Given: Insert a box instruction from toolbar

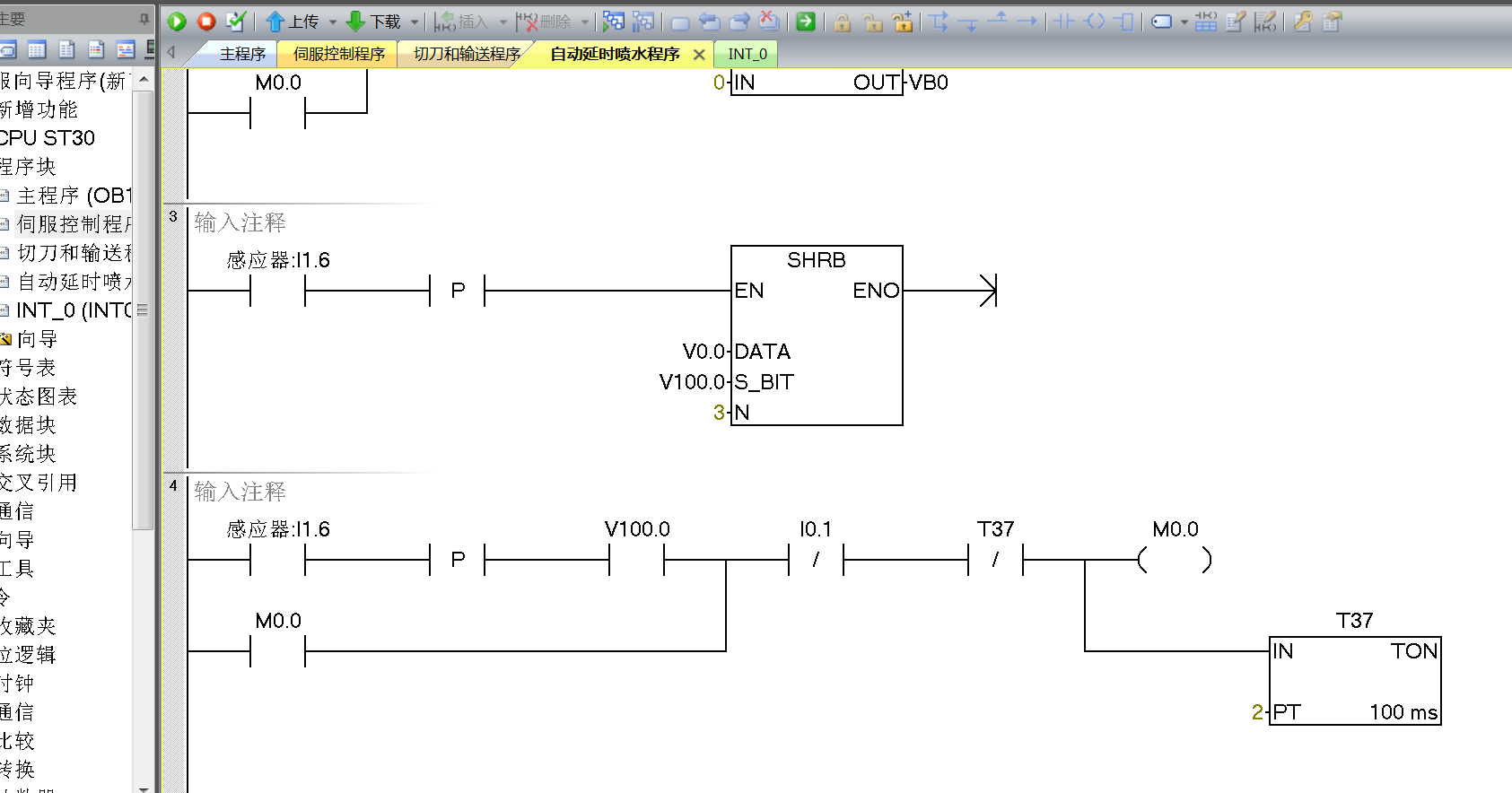Looking at the screenshot, I should point(1123,22).
